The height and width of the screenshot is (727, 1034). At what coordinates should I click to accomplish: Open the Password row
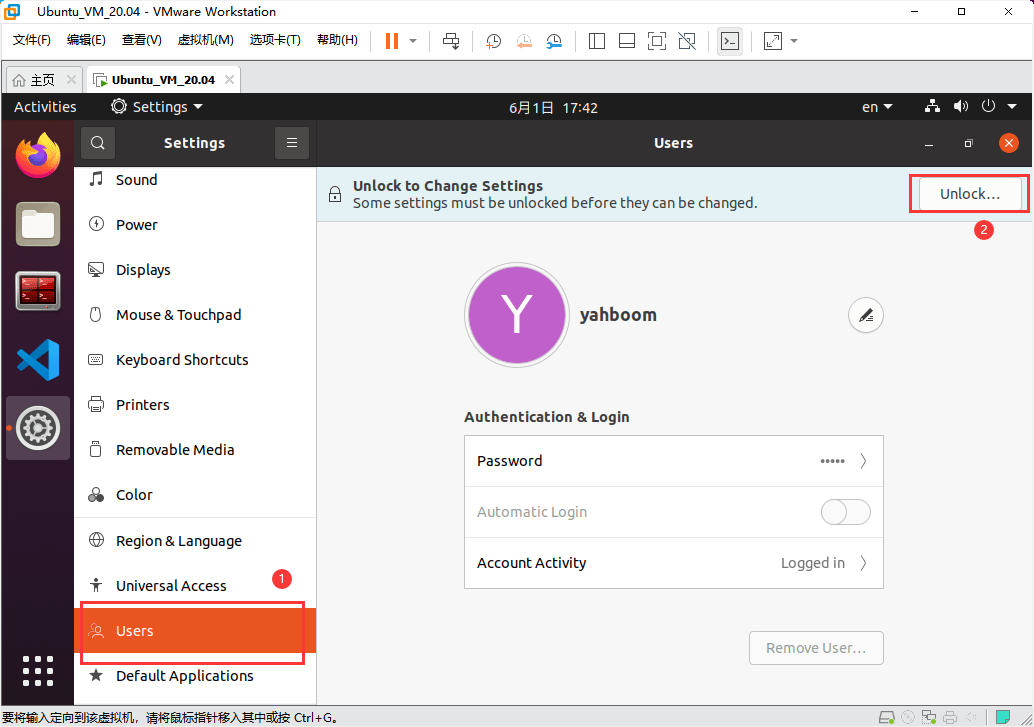click(x=674, y=461)
